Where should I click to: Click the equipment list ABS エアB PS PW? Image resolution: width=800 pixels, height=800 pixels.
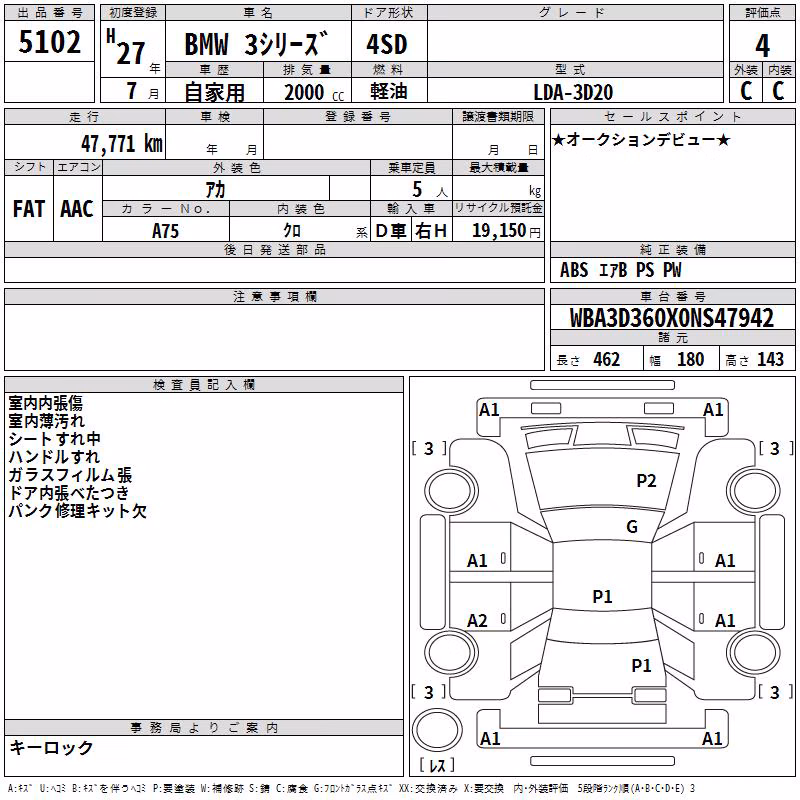click(620, 270)
